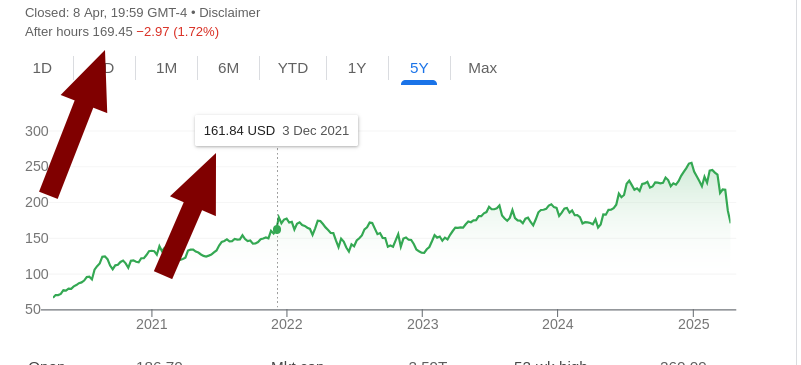Select the 1D time range tab

click(42, 68)
